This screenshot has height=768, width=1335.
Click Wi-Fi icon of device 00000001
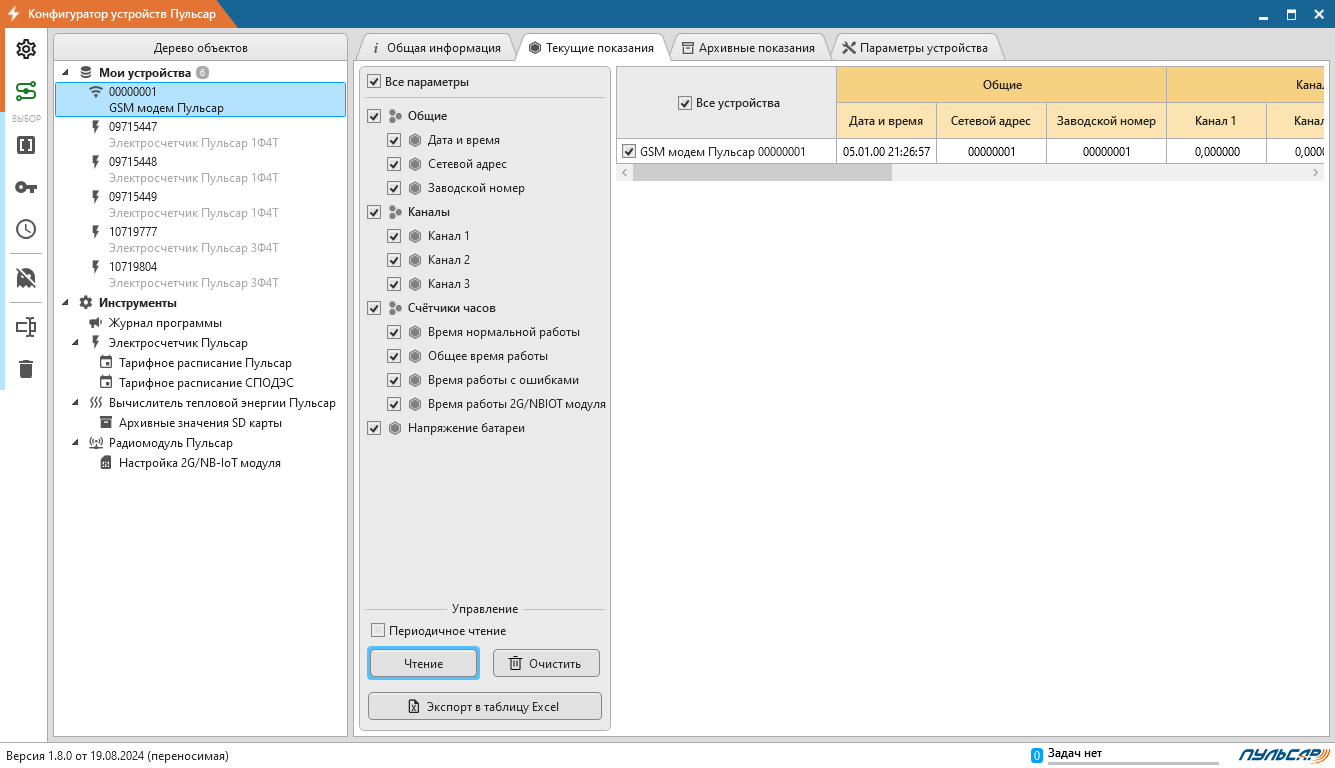tap(96, 91)
